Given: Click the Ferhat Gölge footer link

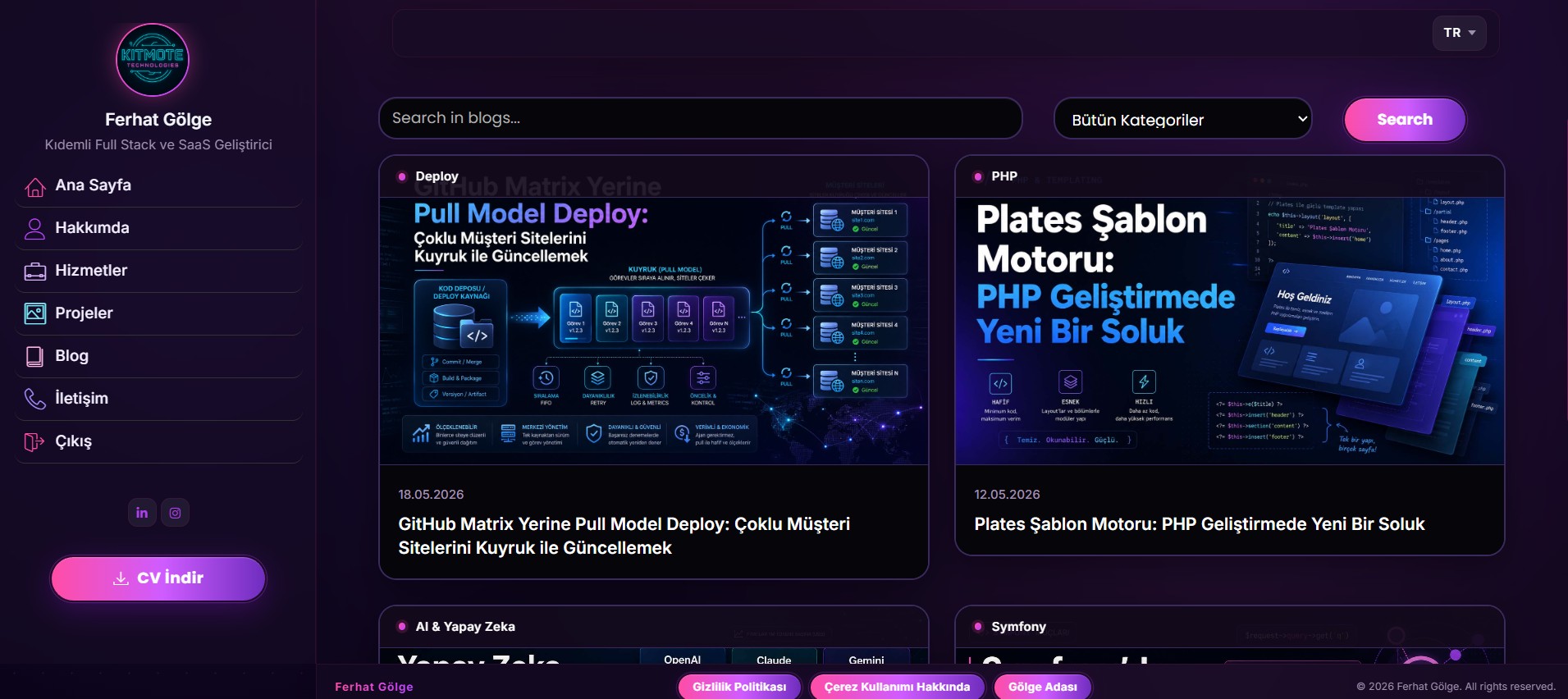Looking at the screenshot, I should pyautogui.click(x=374, y=687).
